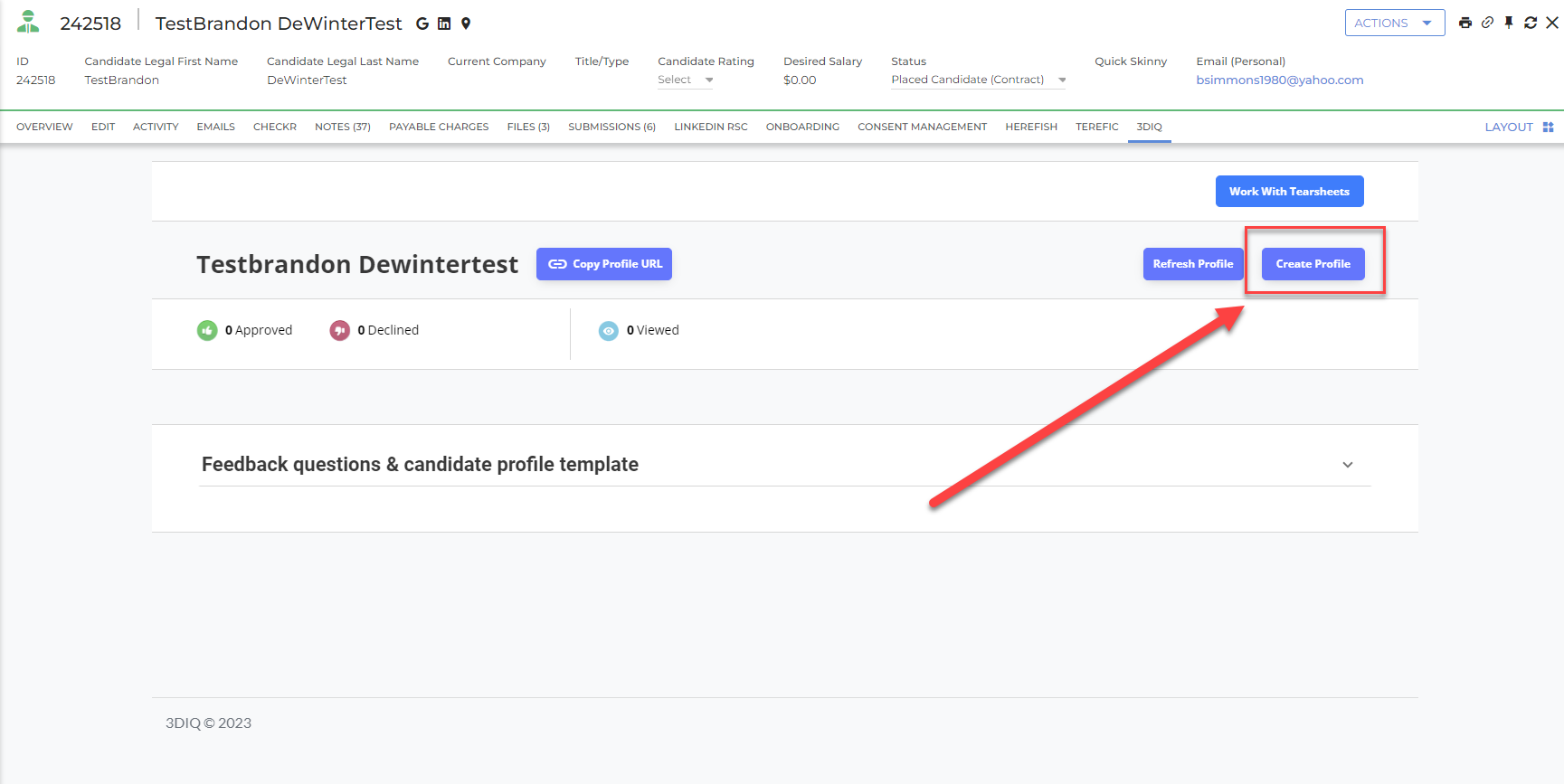Click the print icon in top right

1465,23
